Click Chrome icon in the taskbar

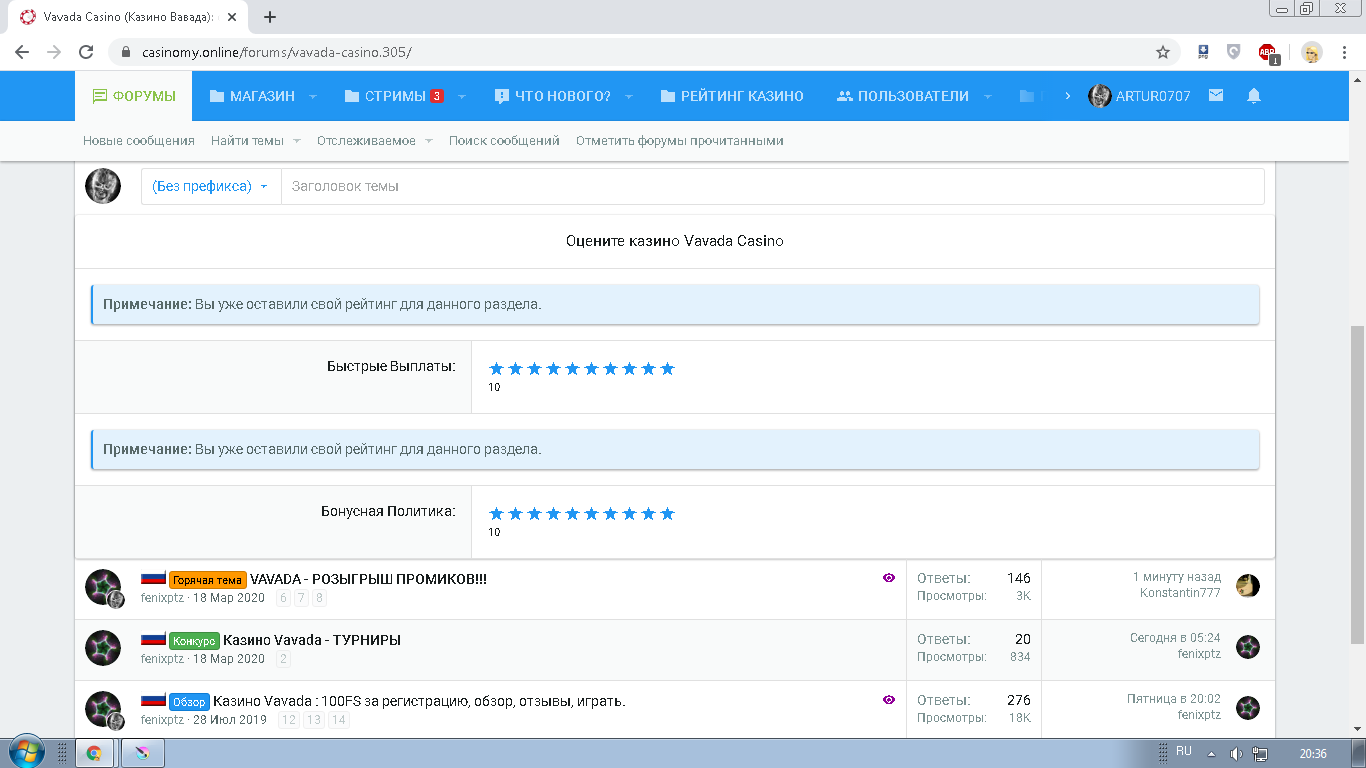click(93, 753)
